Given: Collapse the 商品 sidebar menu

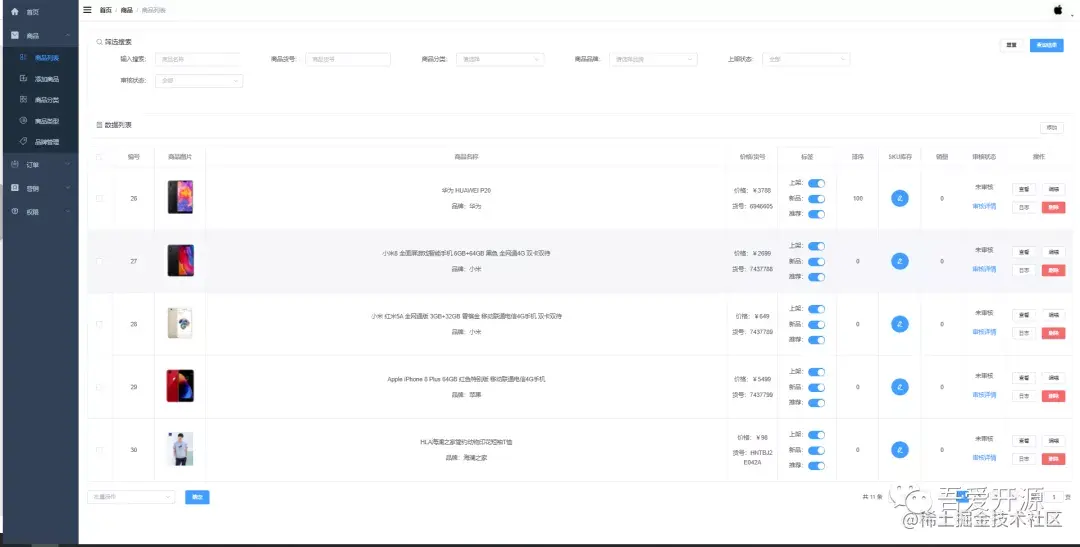Looking at the screenshot, I should coord(39,35).
